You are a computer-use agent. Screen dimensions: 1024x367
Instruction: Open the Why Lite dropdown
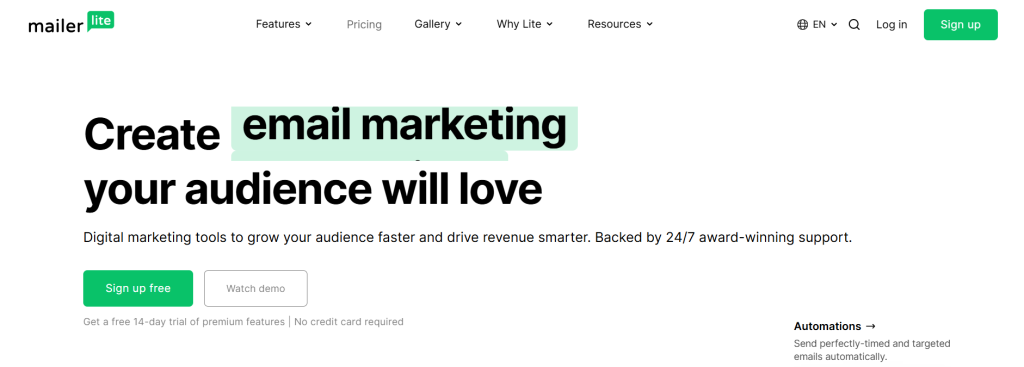[x=524, y=24]
